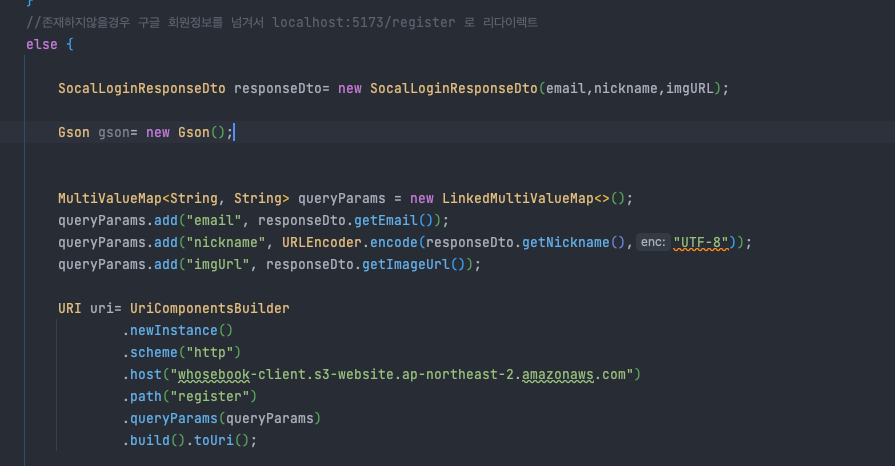
Task: Place cursor at end of Gson() line
Action: coord(234,132)
